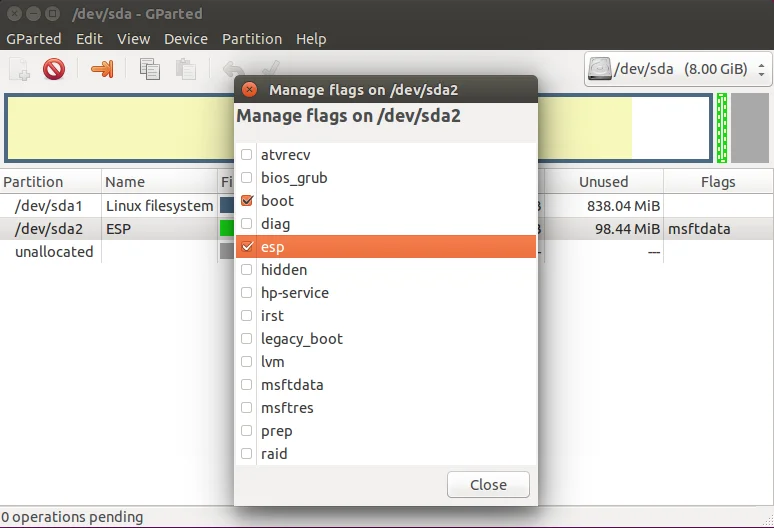Viewport: 774px width, 528px height.
Task: Click the Name column header
Action: (x=159, y=182)
